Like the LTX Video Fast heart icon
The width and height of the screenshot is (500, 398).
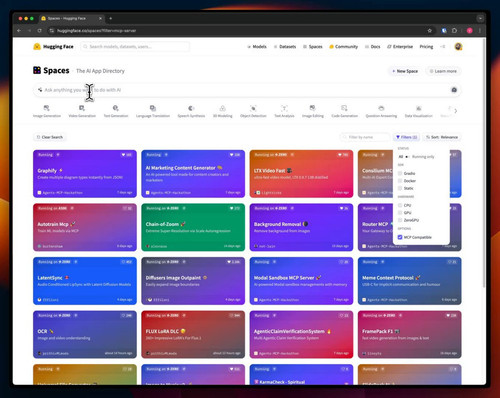click(340, 155)
